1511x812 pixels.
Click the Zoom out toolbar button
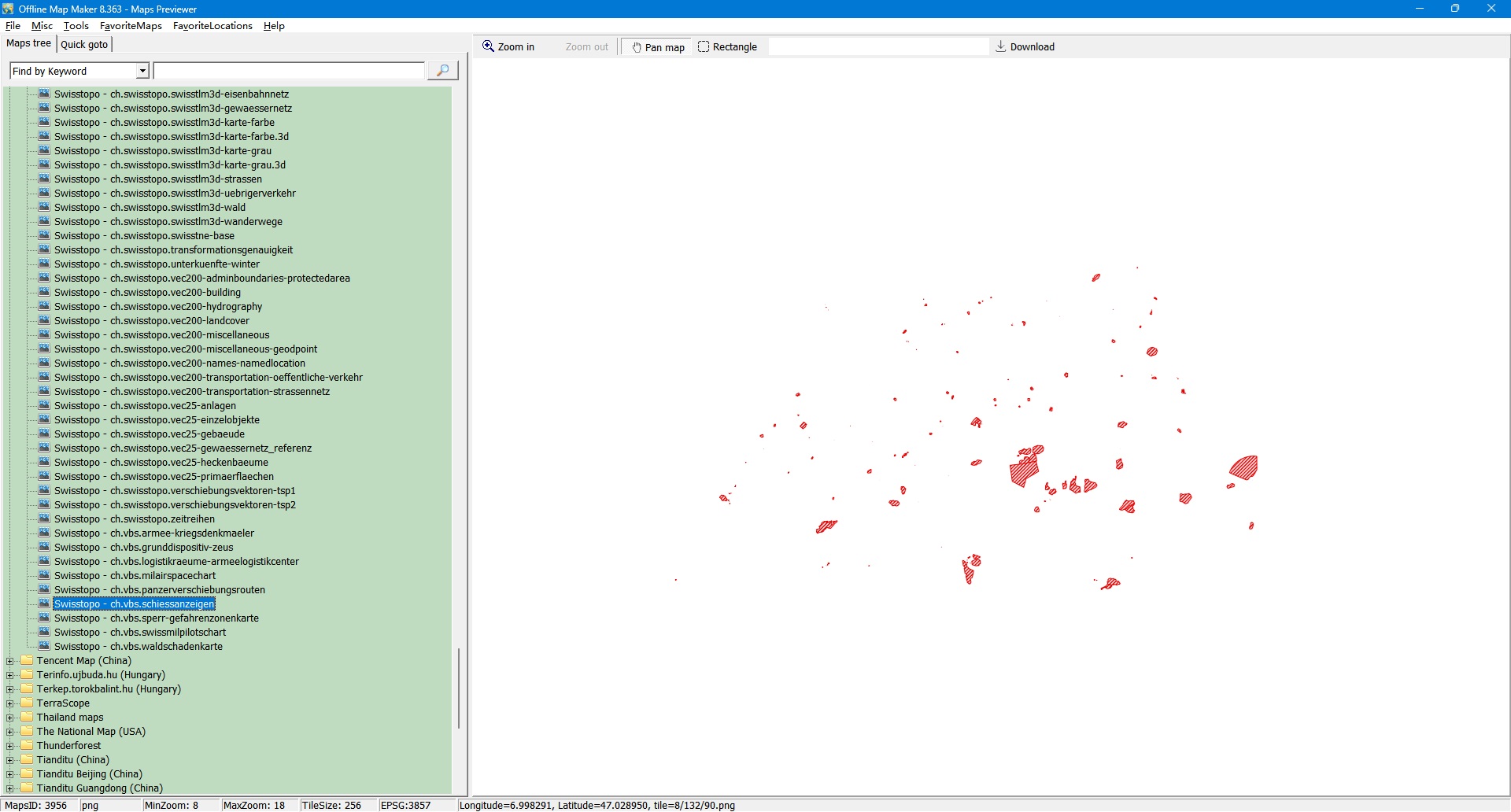coord(586,47)
